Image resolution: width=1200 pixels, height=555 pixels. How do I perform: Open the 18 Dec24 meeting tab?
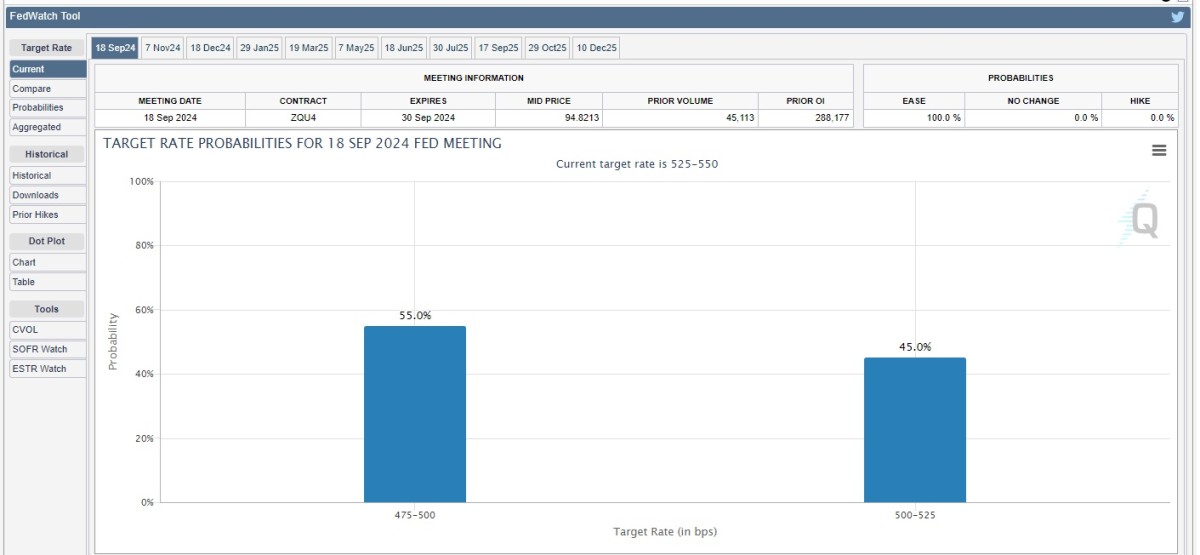(x=210, y=48)
